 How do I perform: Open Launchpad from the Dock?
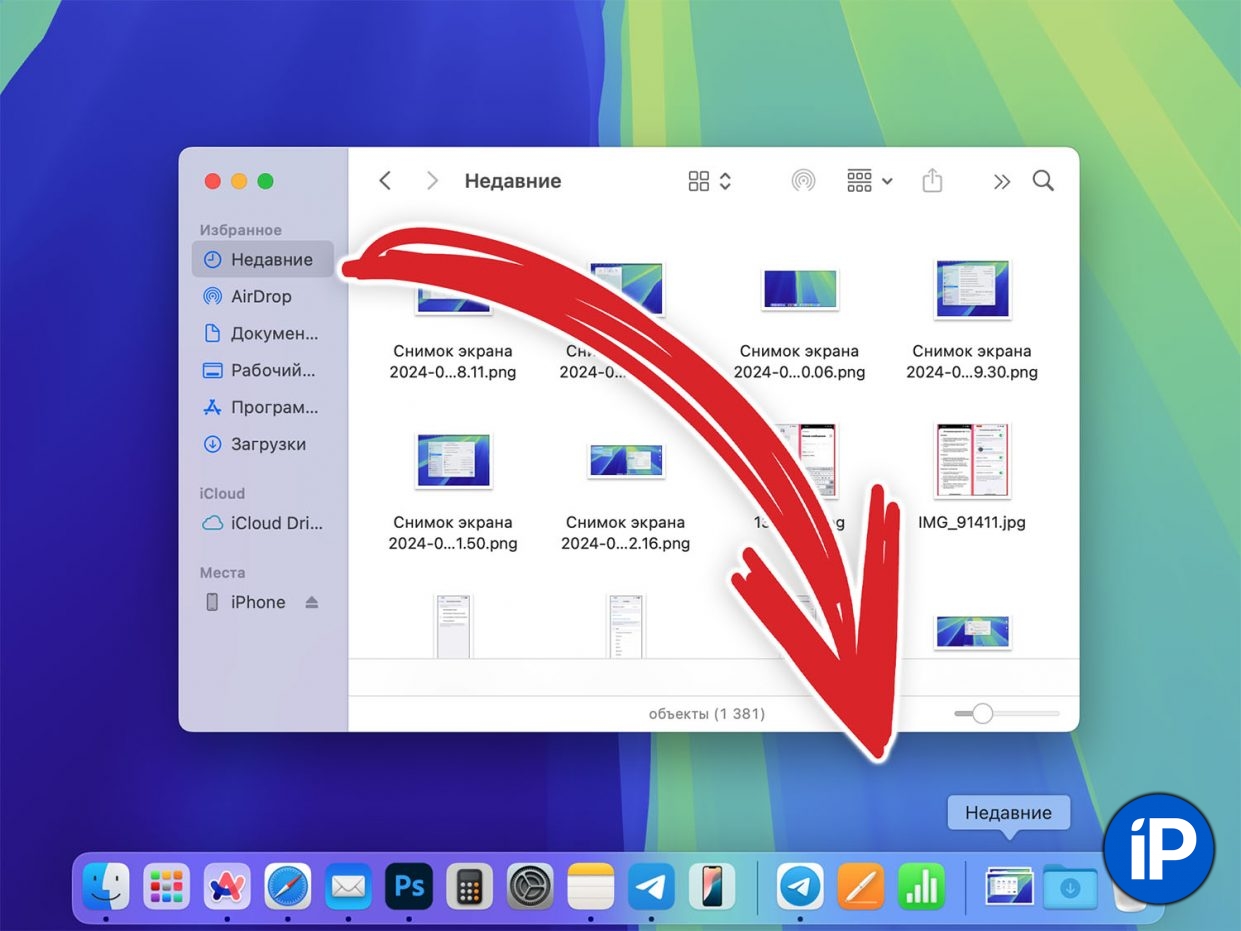(166, 885)
